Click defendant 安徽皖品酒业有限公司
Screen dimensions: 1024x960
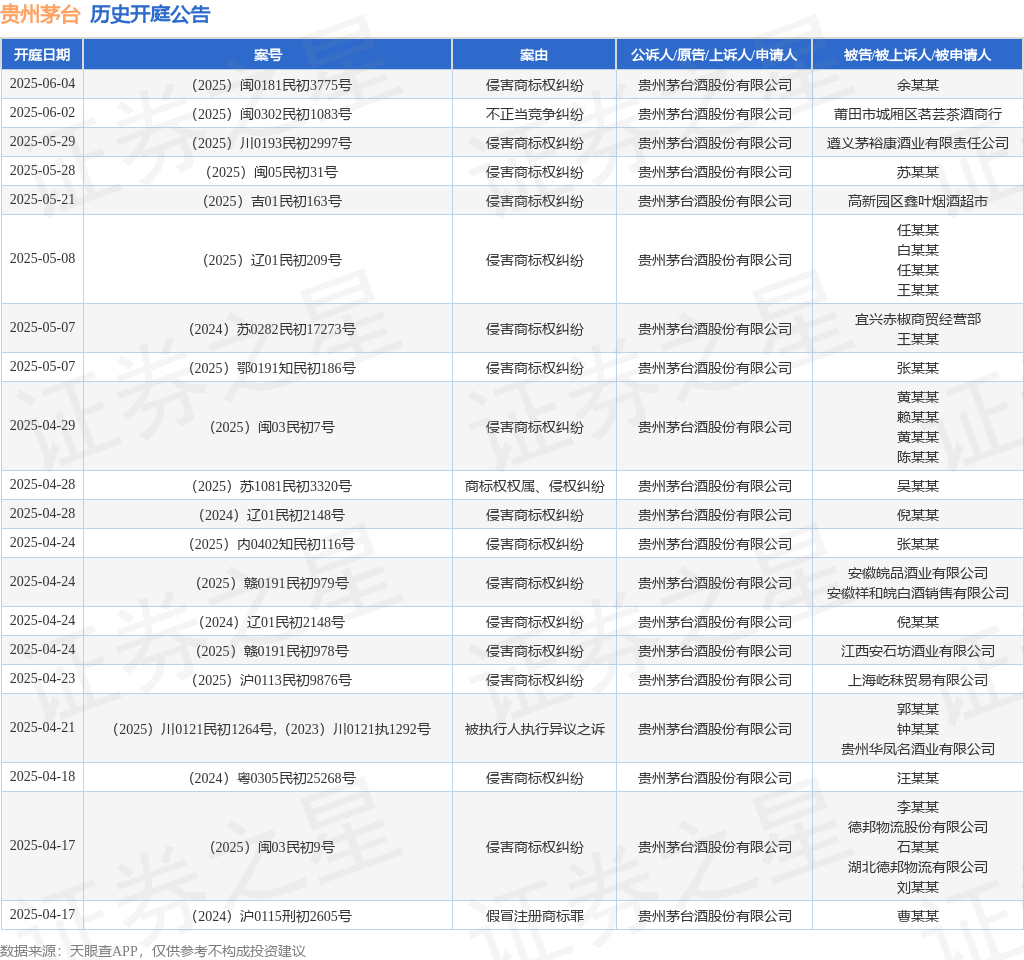pyautogui.click(x=918, y=573)
